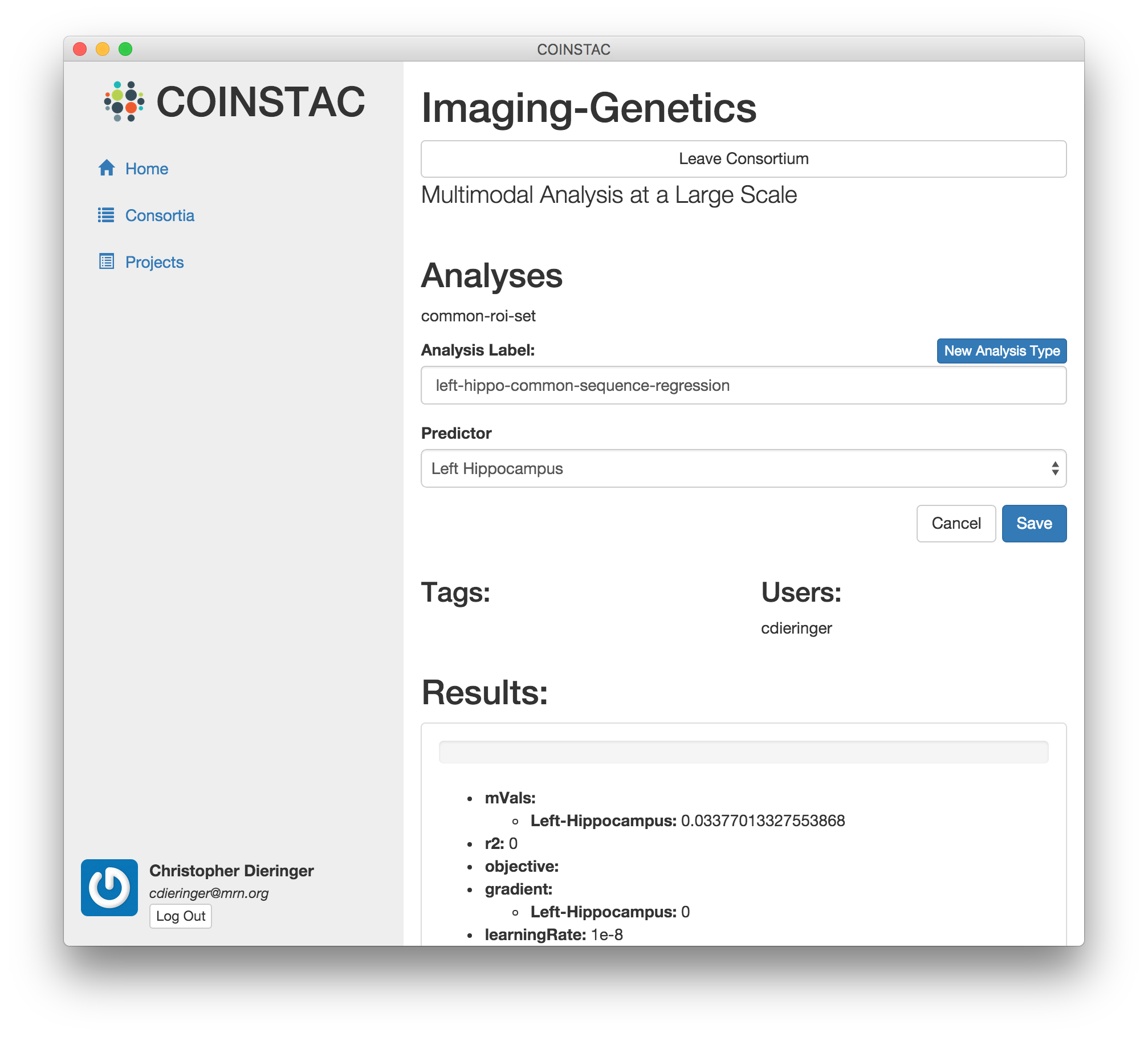Click the yellow minimize window button
The height and width of the screenshot is (1037, 1148).
click(103, 50)
